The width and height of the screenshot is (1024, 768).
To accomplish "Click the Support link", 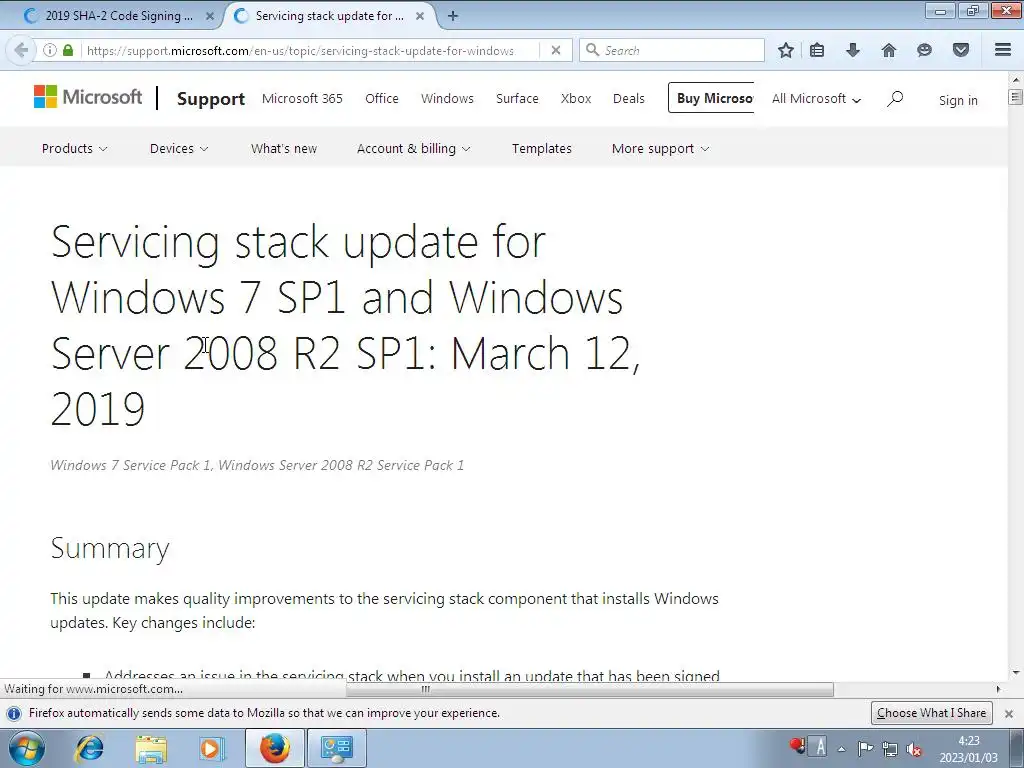I will click(211, 99).
